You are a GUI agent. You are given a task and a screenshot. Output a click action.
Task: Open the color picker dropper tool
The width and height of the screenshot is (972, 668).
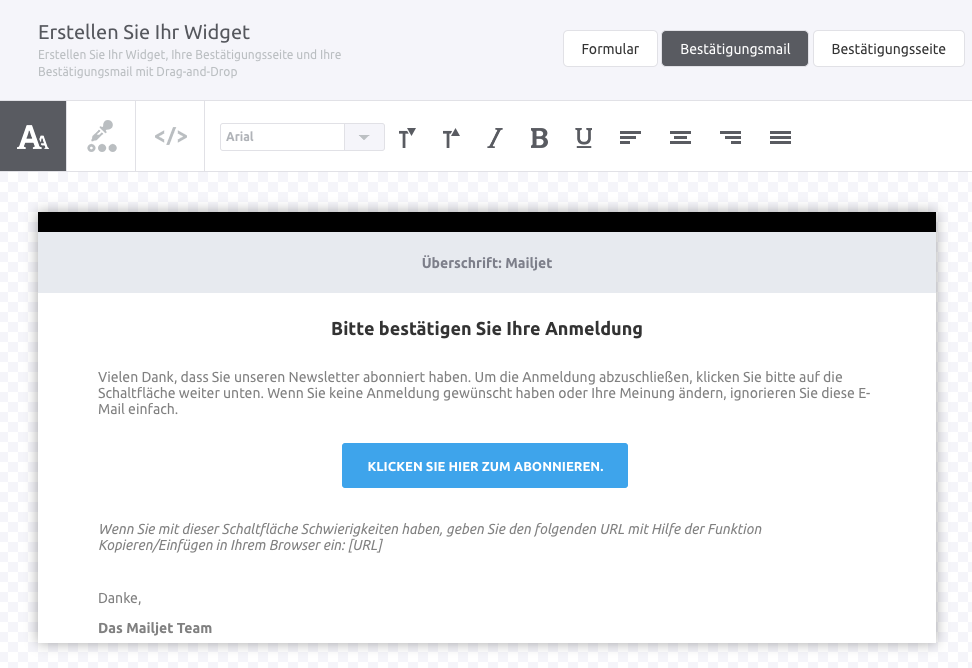click(x=101, y=136)
